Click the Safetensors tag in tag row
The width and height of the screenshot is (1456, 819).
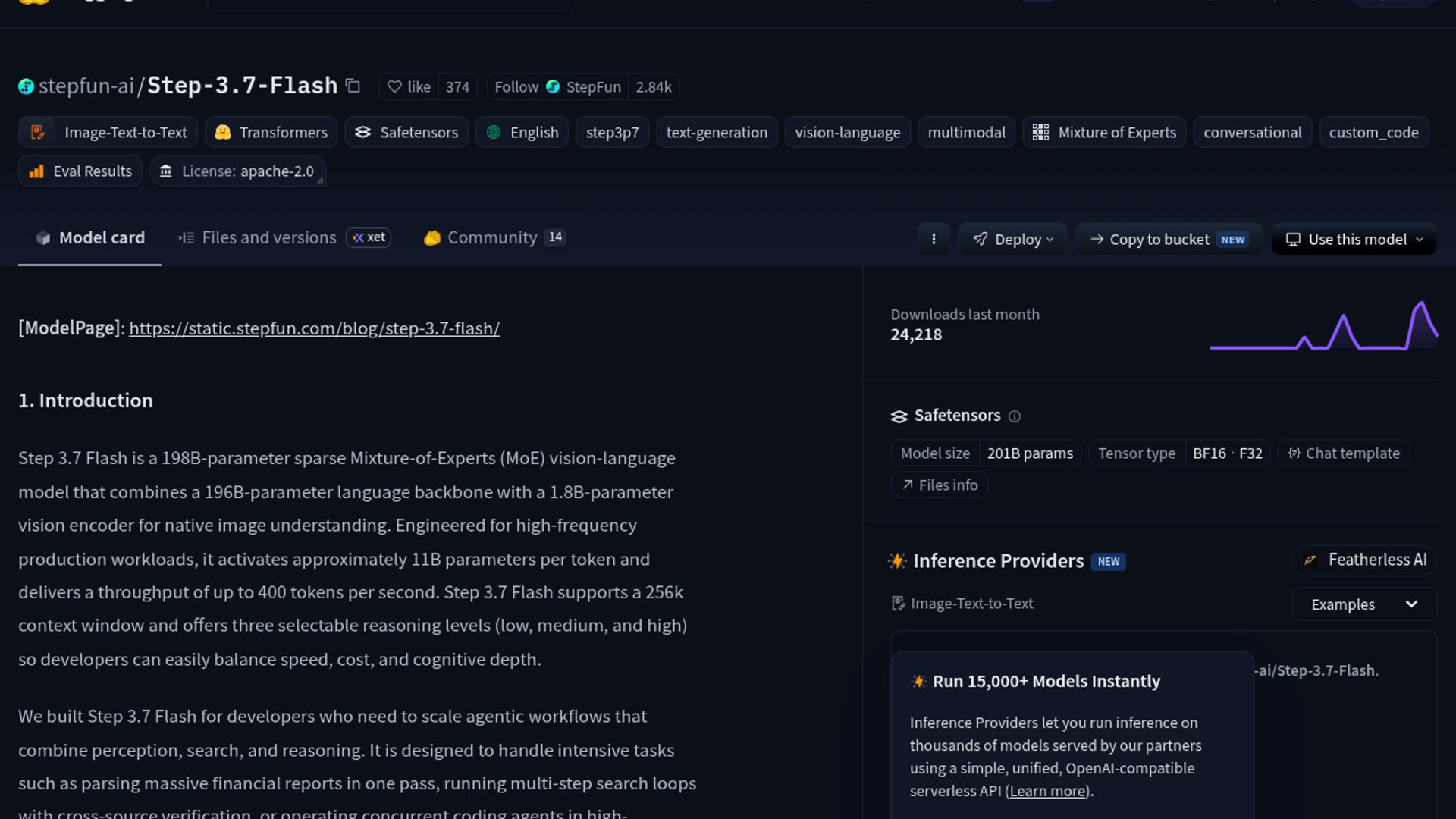pyautogui.click(x=406, y=132)
